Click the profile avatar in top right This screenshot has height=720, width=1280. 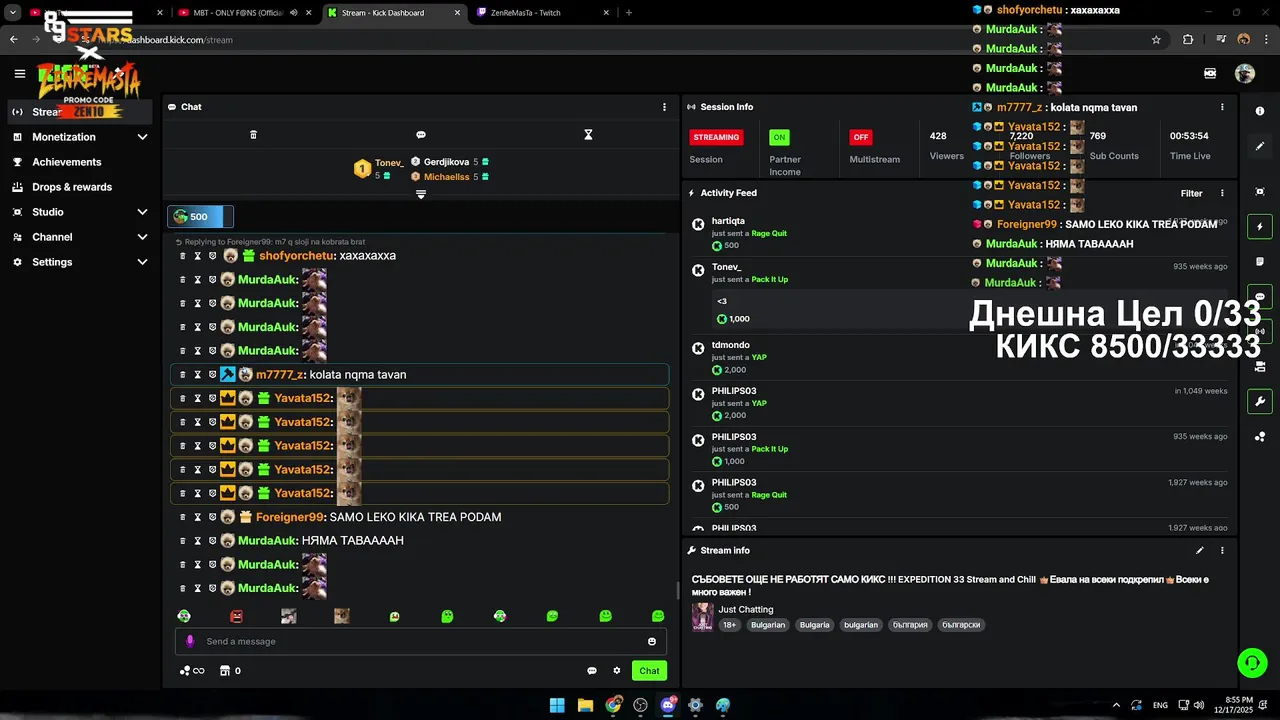[x=1245, y=73]
